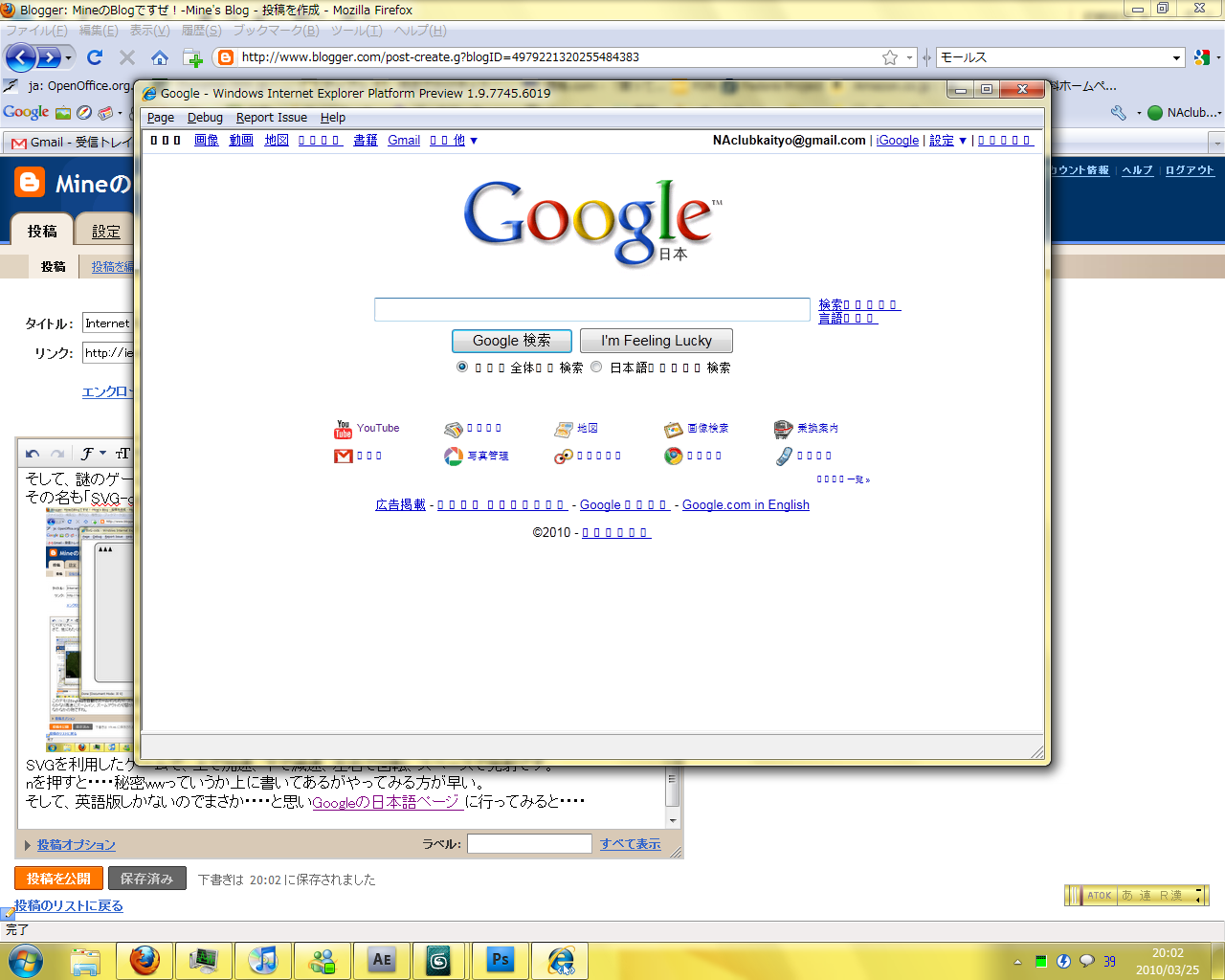
Task: Reload the page in Firefox
Action: coord(95,57)
